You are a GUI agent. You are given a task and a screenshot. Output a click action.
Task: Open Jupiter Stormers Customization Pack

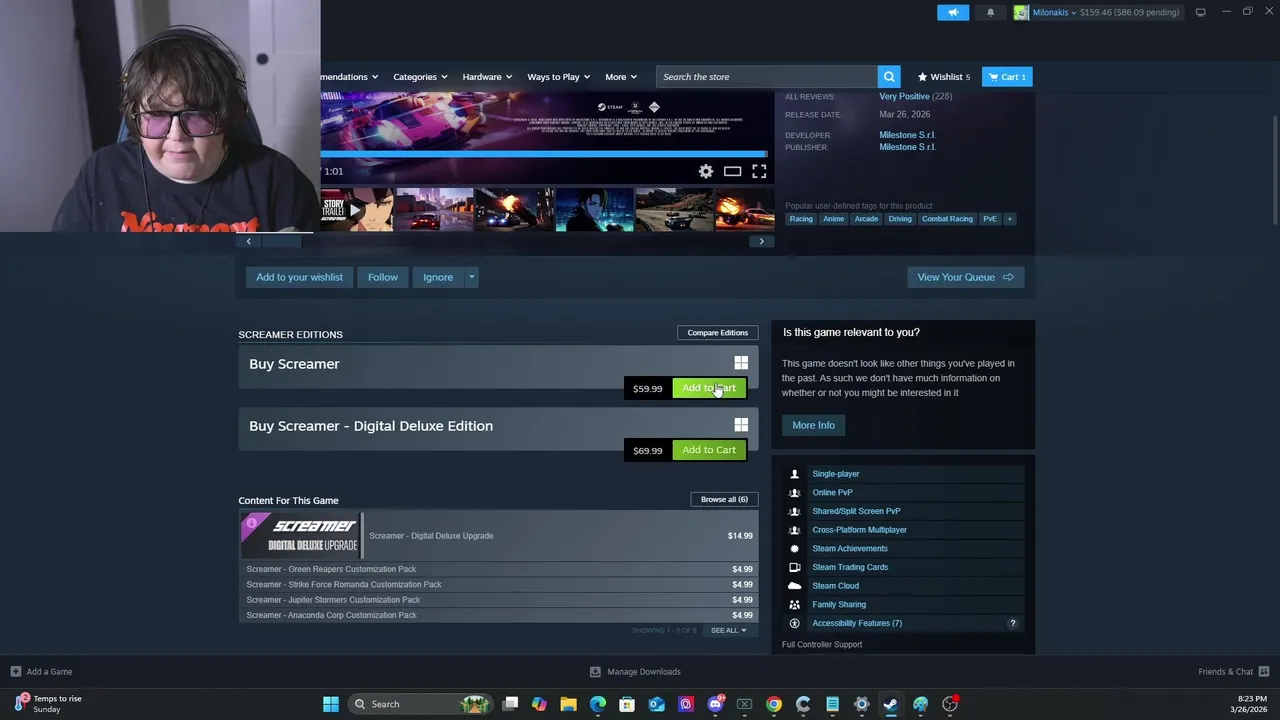point(498,600)
